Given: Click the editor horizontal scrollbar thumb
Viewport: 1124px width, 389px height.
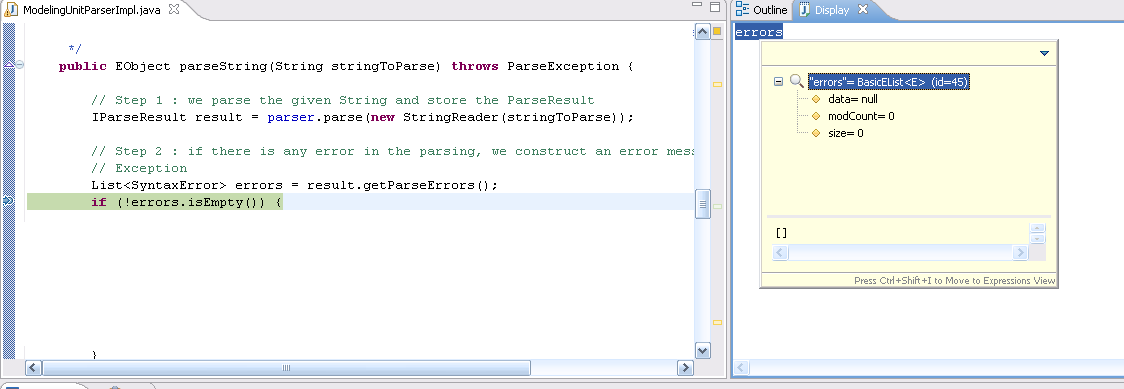Looking at the screenshot, I should coord(286,368).
